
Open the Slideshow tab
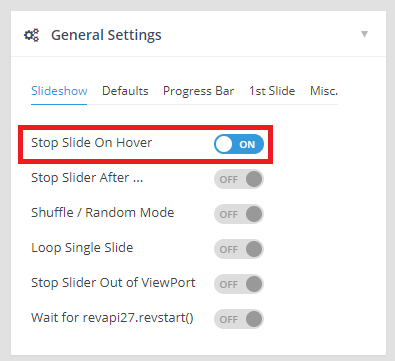coord(59,91)
